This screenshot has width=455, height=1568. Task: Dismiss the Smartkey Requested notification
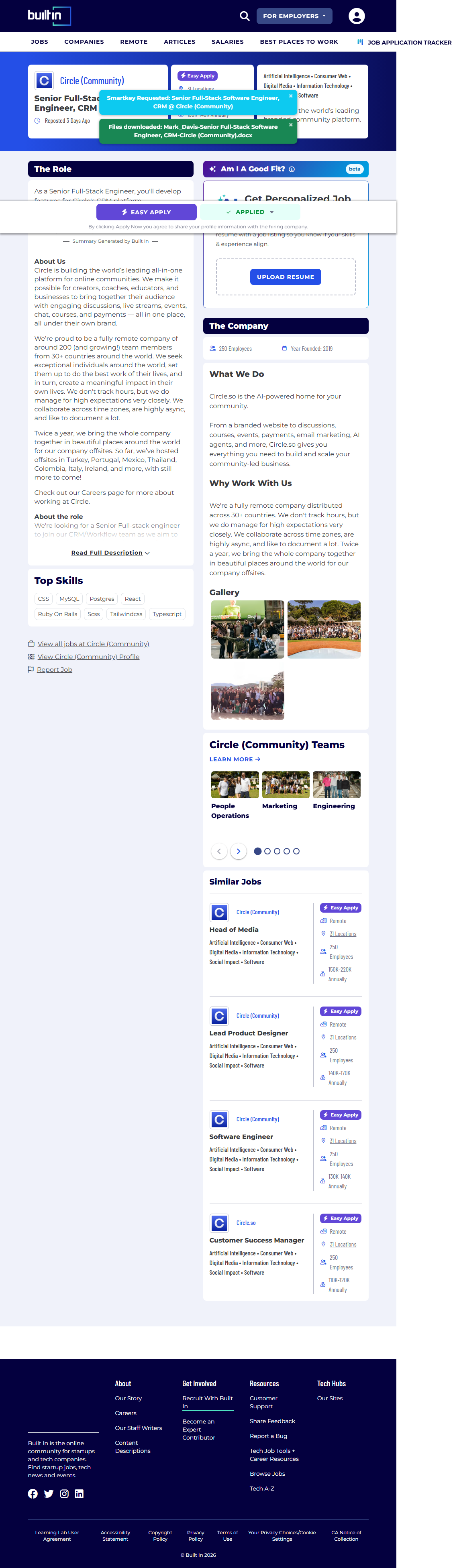click(x=290, y=96)
